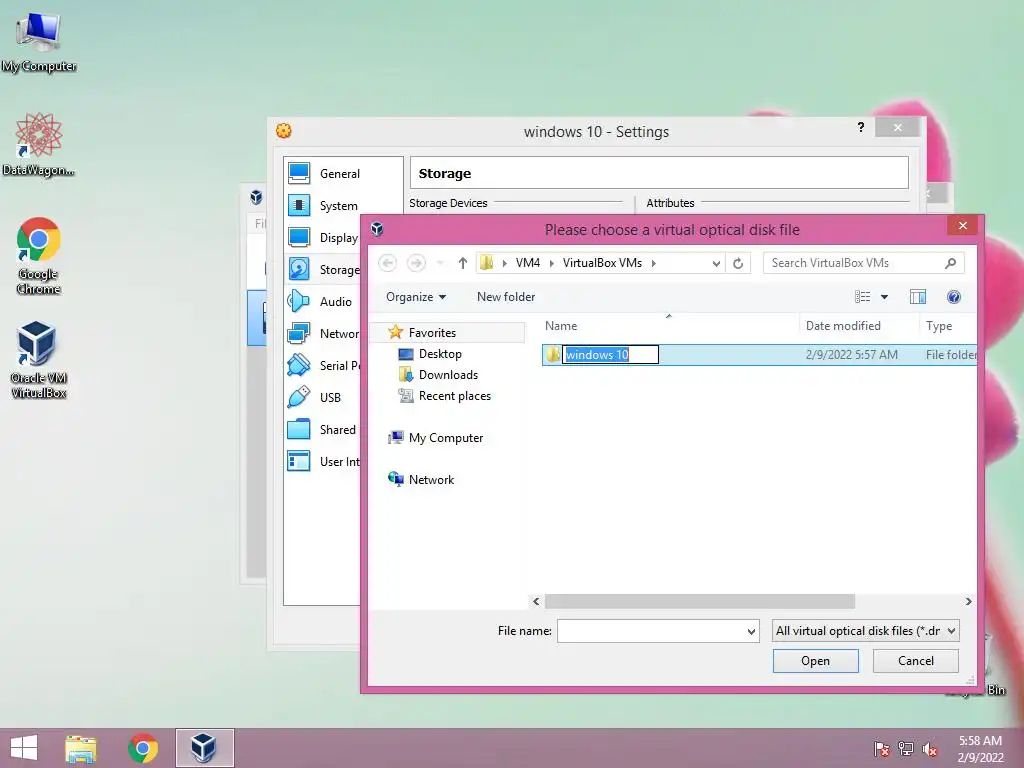Screen dimensions: 1024x768
Task: Click the windows 10 rename text box
Action: (611, 355)
